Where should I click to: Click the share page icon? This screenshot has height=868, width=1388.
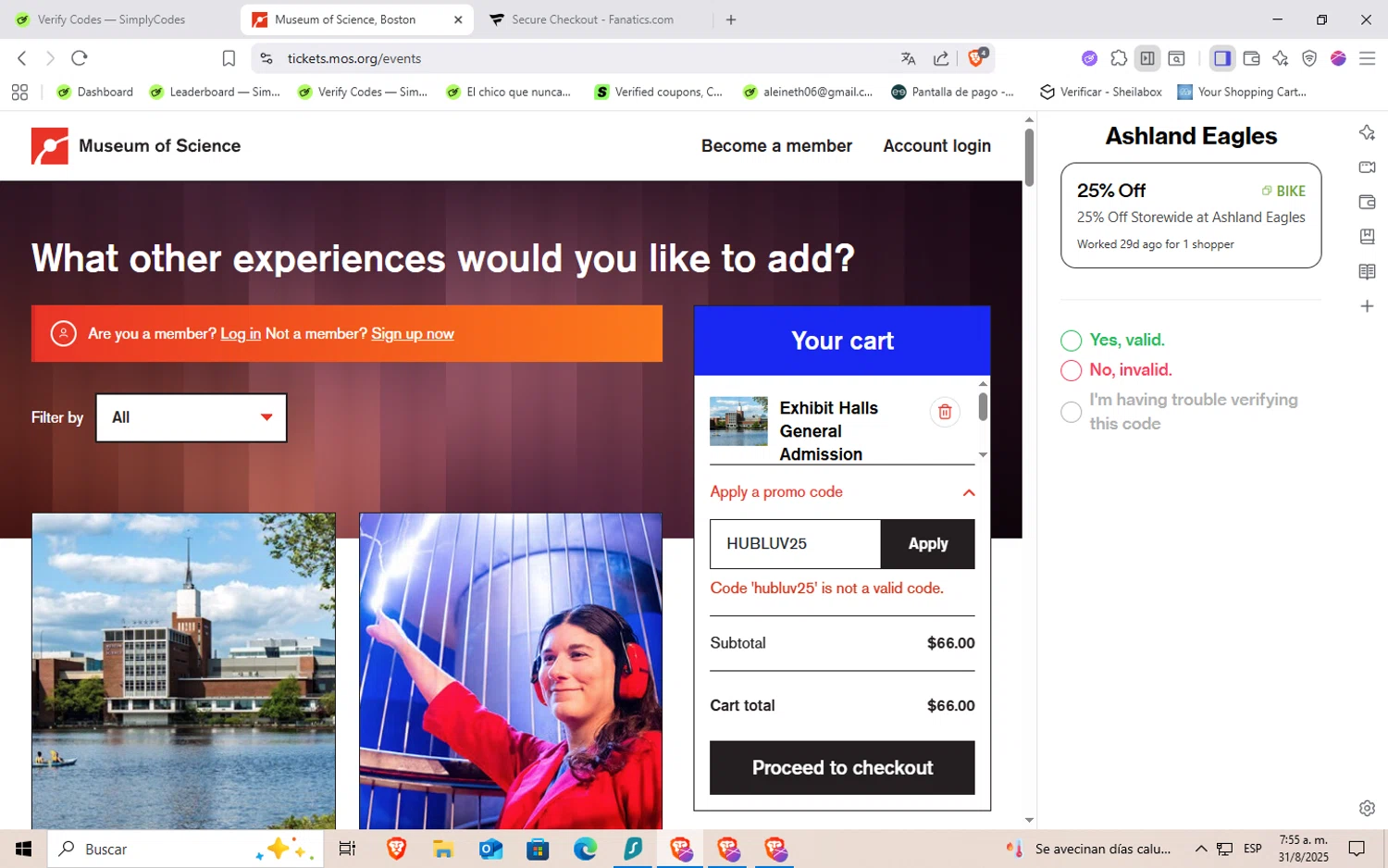(x=941, y=58)
